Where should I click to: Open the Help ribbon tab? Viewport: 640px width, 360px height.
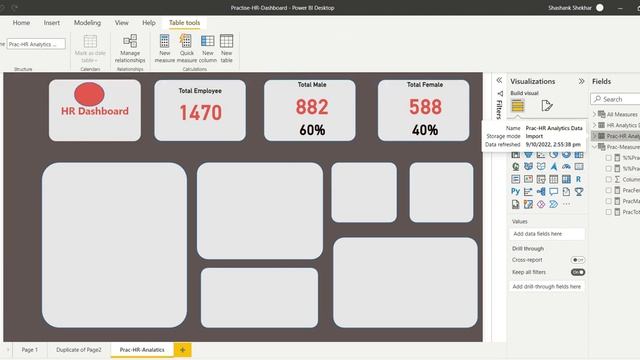pos(149,23)
